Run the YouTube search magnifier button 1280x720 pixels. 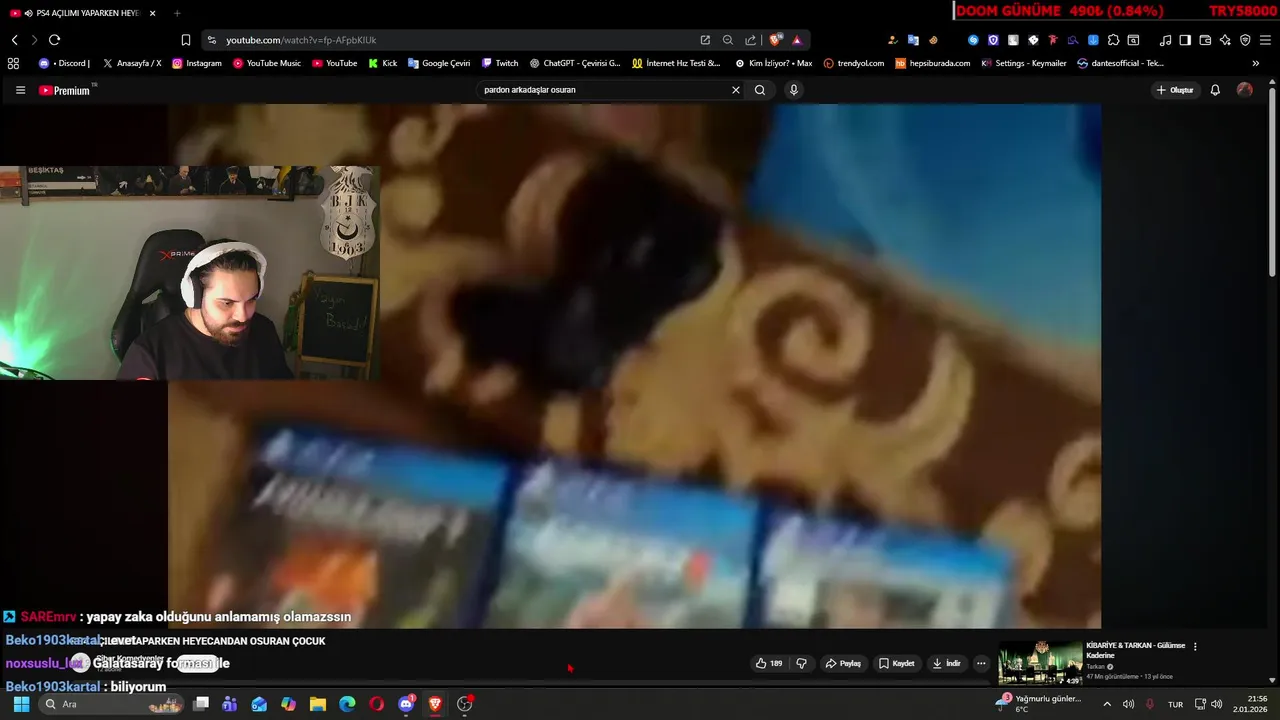[760, 90]
